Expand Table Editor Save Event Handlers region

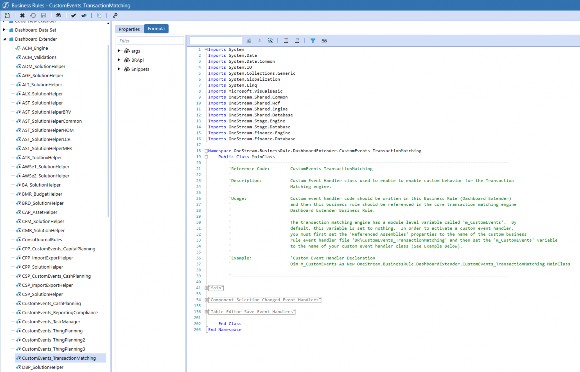(x=207, y=312)
